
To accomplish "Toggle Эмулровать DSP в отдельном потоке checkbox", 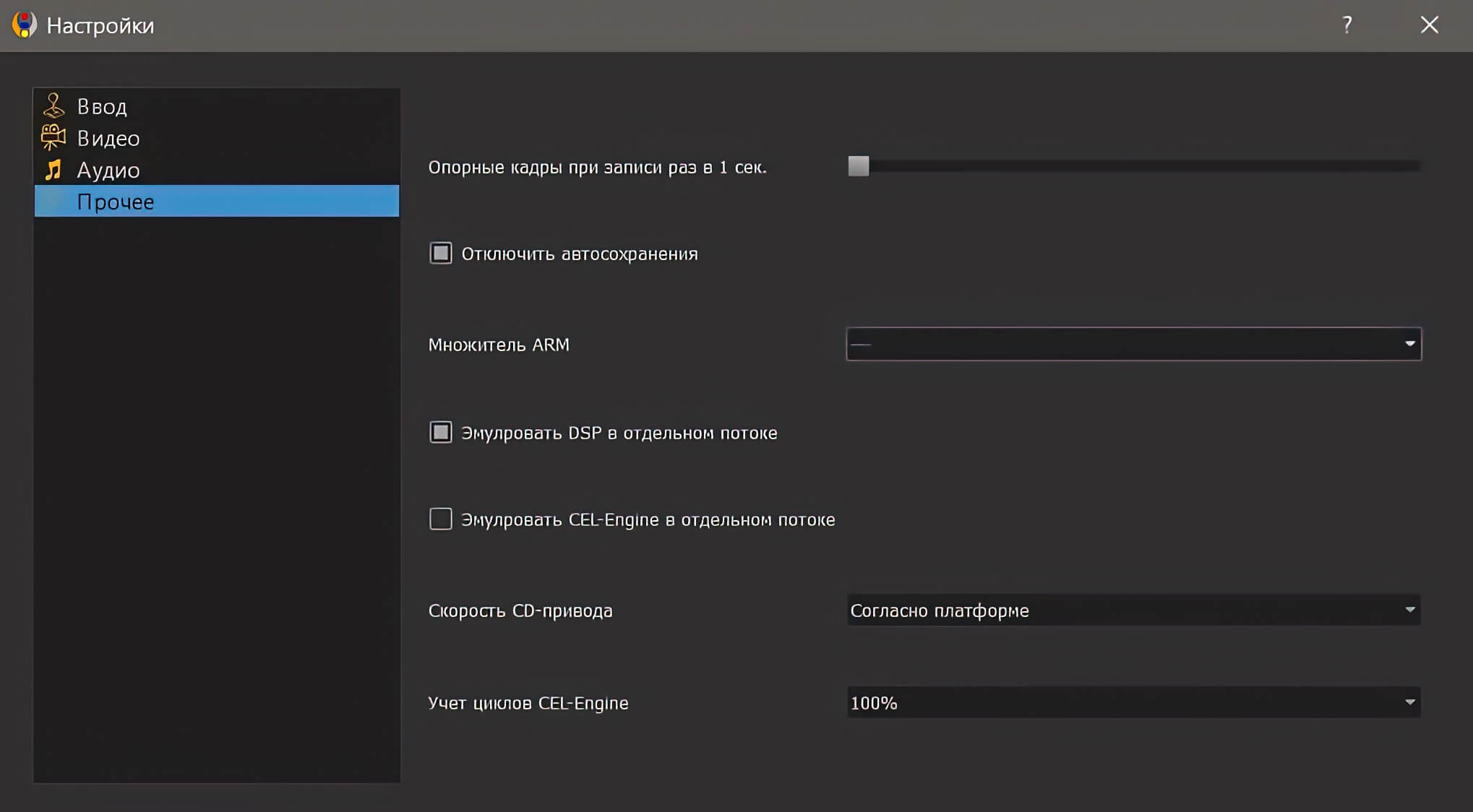I will tap(441, 433).
